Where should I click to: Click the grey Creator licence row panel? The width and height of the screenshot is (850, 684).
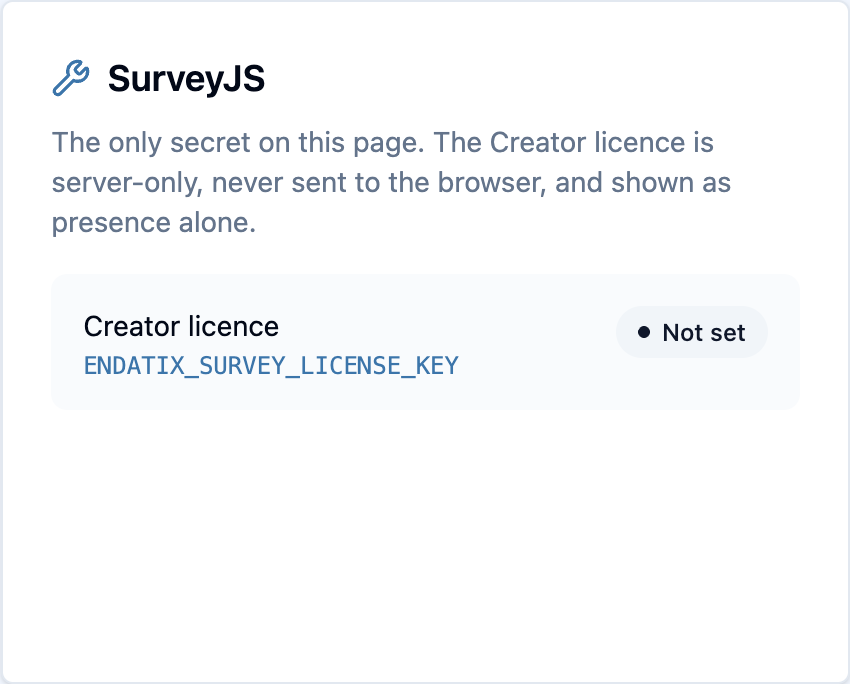pos(426,342)
